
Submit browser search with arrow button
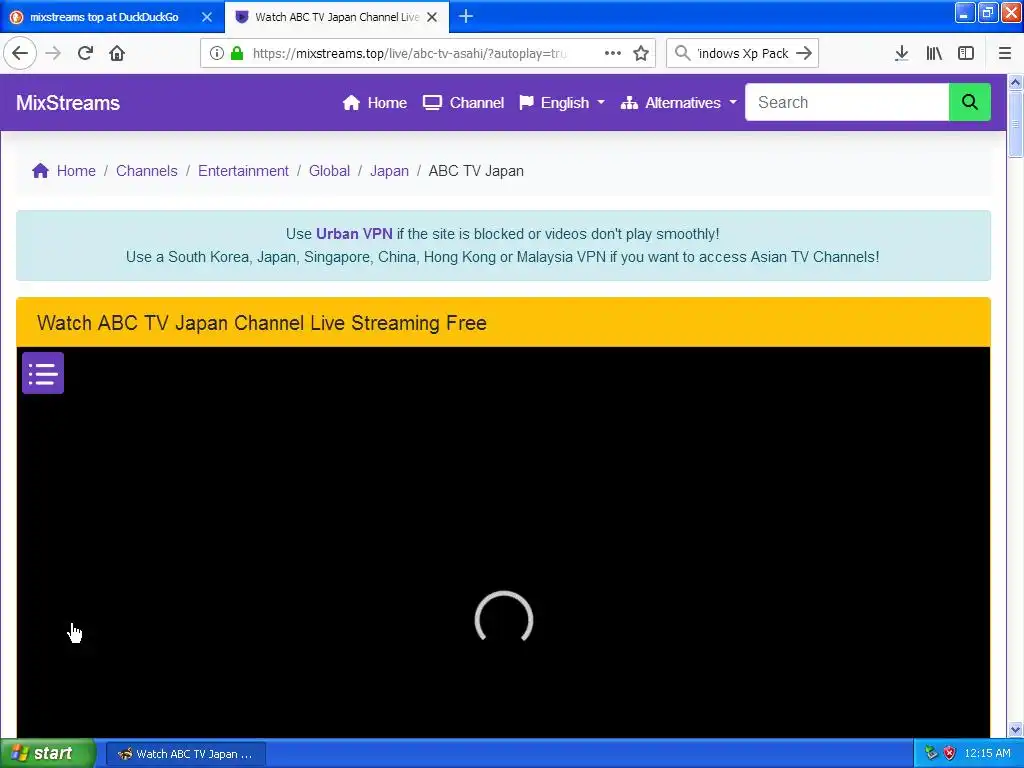[804, 53]
